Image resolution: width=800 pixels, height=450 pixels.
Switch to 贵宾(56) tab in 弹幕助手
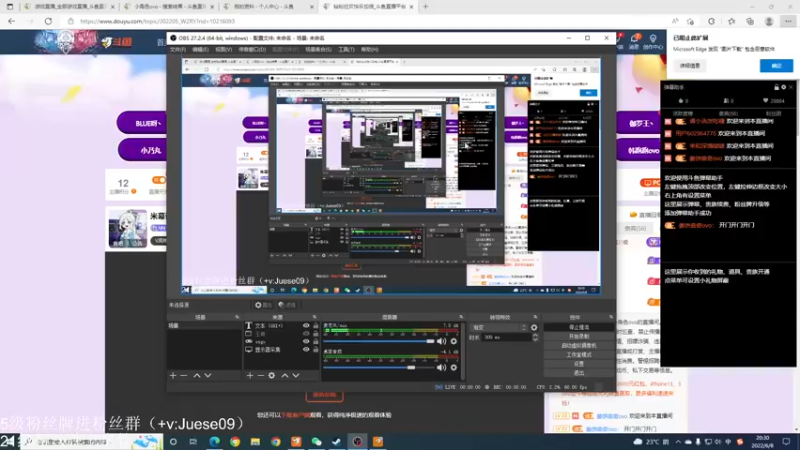tap(728, 113)
